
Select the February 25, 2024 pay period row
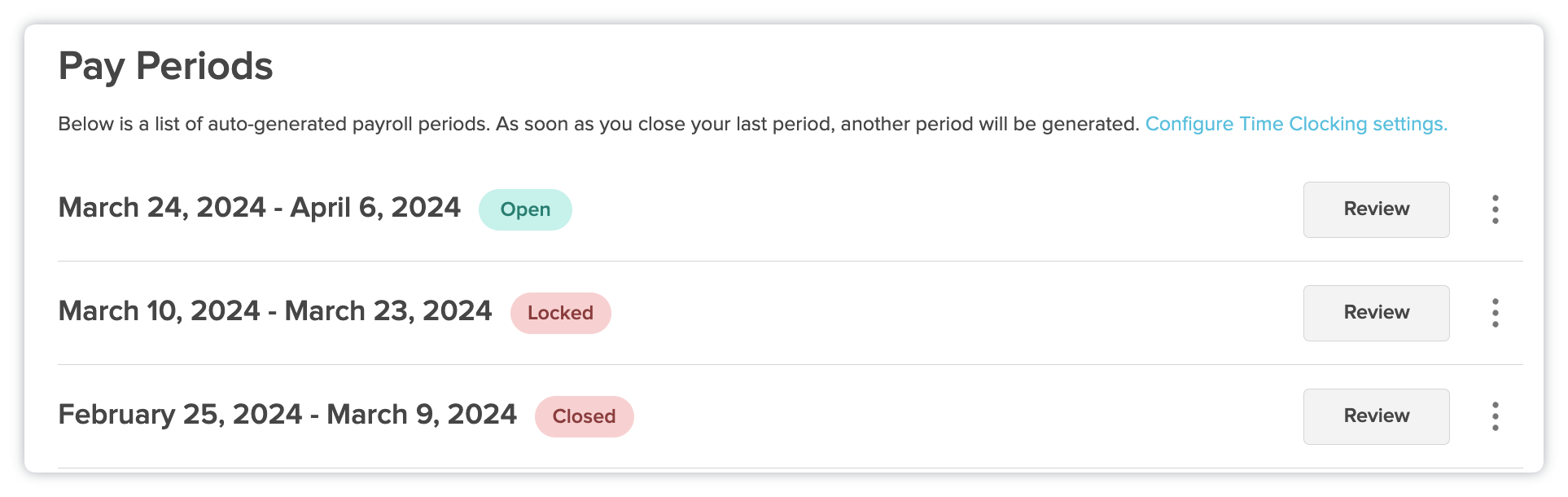(x=287, y=414)
